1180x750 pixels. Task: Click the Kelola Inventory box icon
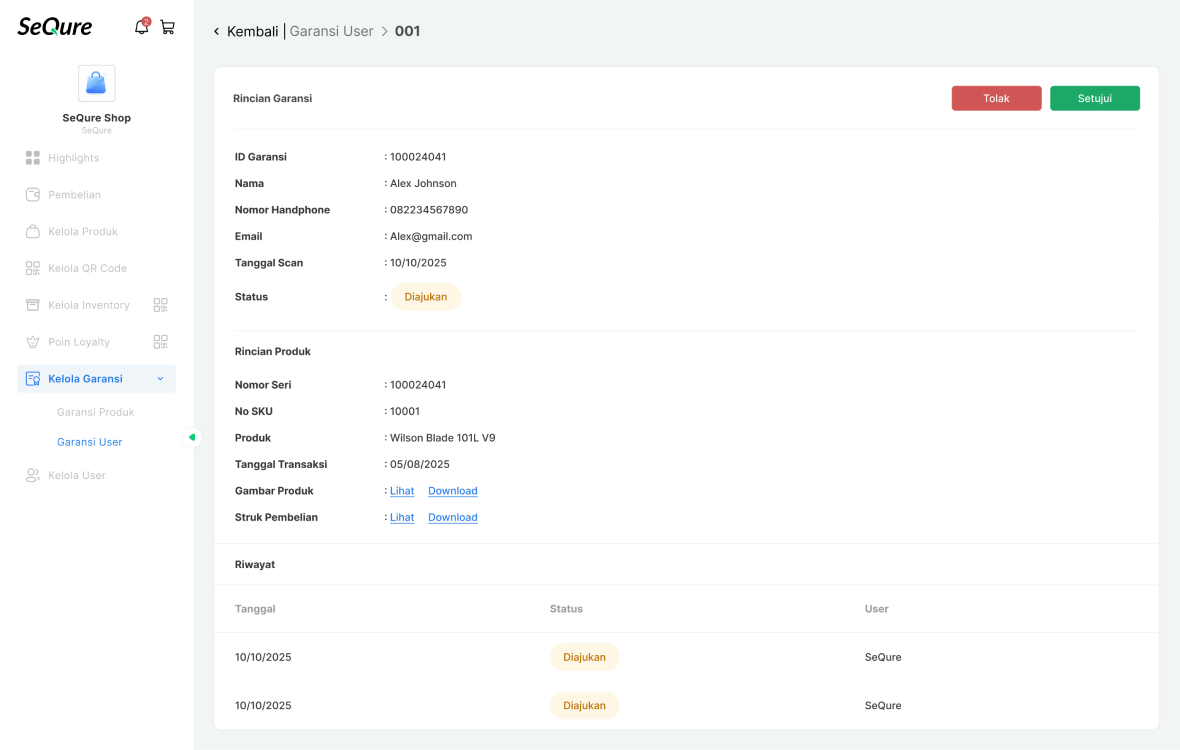[x=32, y=305]
